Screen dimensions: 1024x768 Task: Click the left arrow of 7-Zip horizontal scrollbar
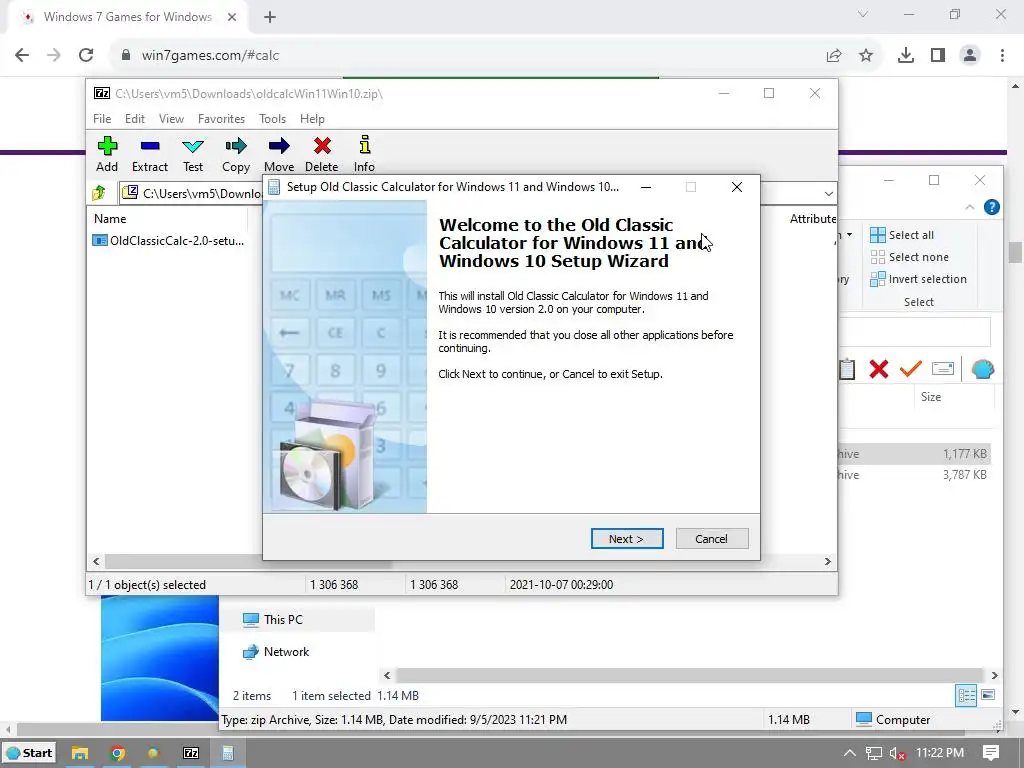(x=97, y=561)
